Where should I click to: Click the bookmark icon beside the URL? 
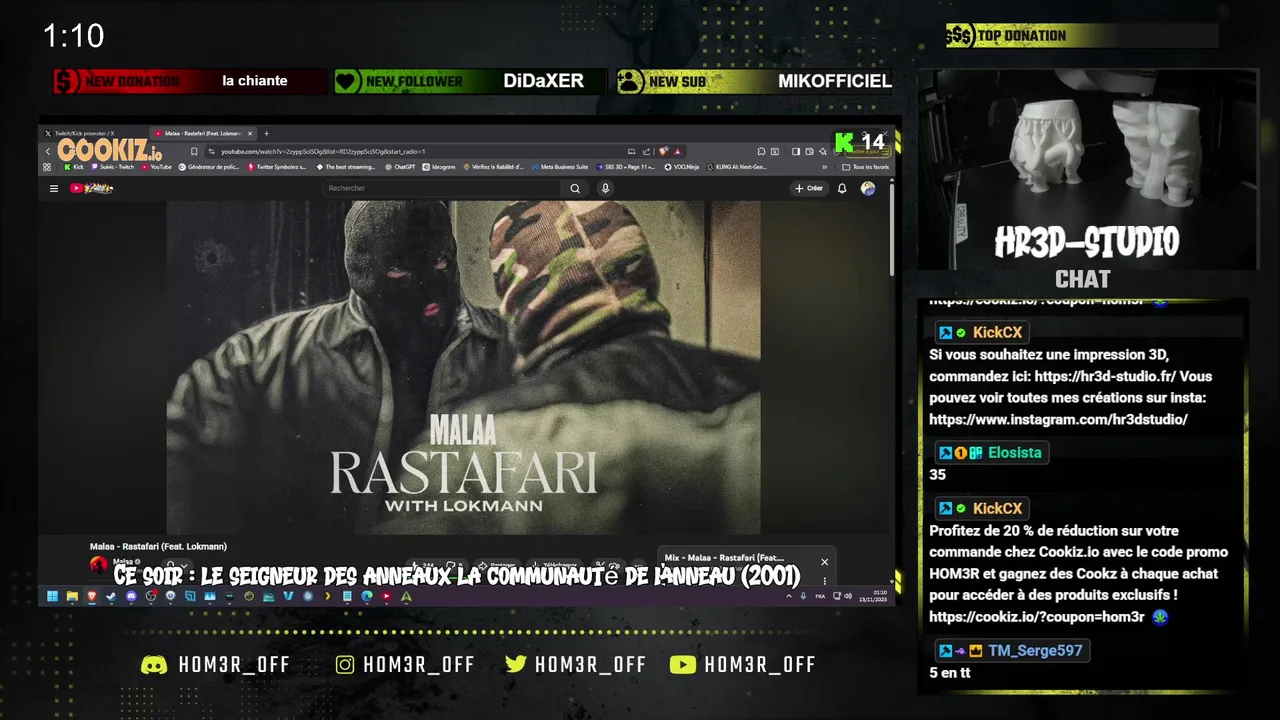[194, 151]
